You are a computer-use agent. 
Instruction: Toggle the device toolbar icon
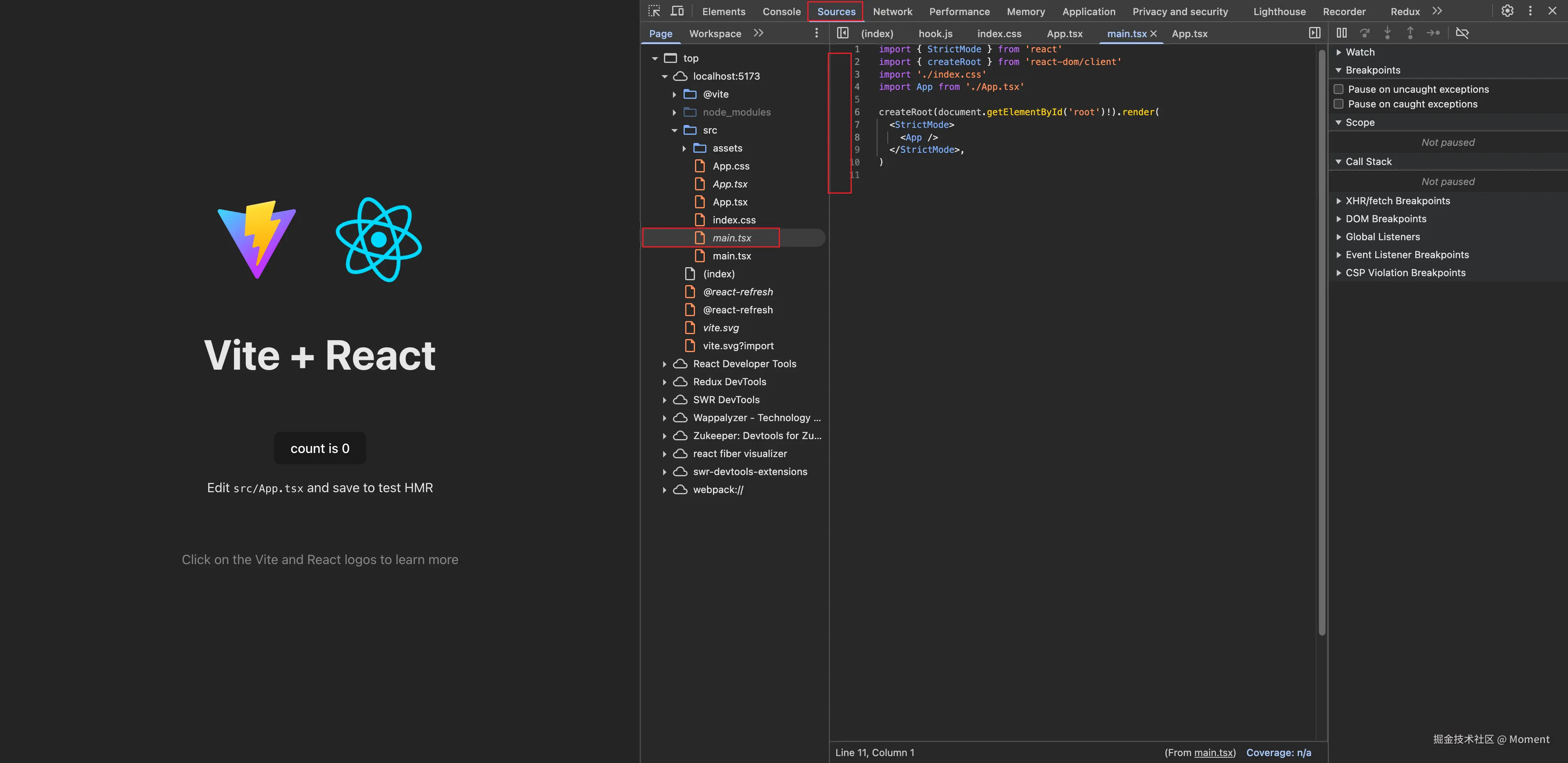click(677, 11)
